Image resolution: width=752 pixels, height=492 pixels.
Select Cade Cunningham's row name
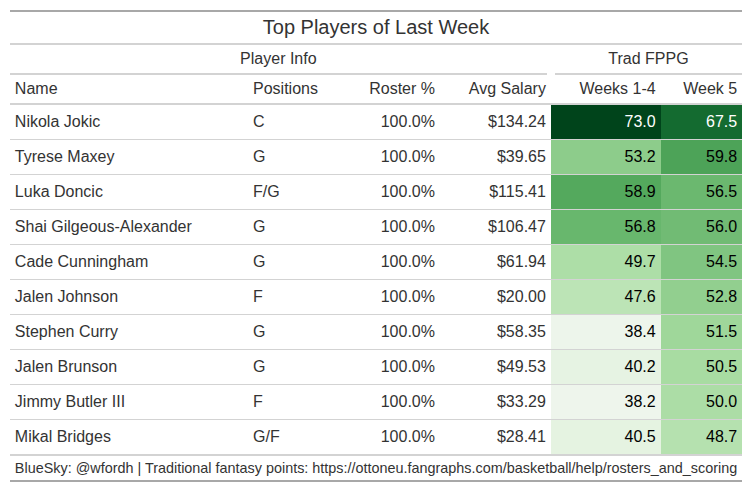coord(81,262)
